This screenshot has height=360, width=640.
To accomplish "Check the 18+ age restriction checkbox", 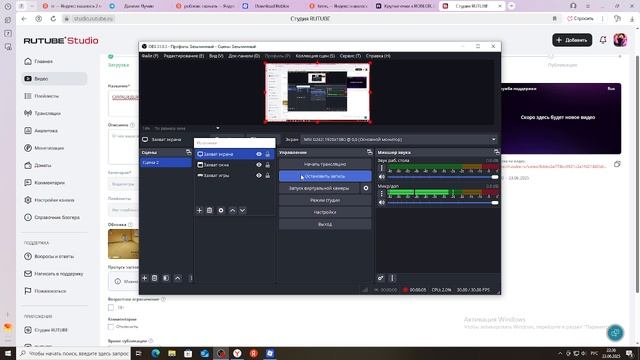I will 111,307.
